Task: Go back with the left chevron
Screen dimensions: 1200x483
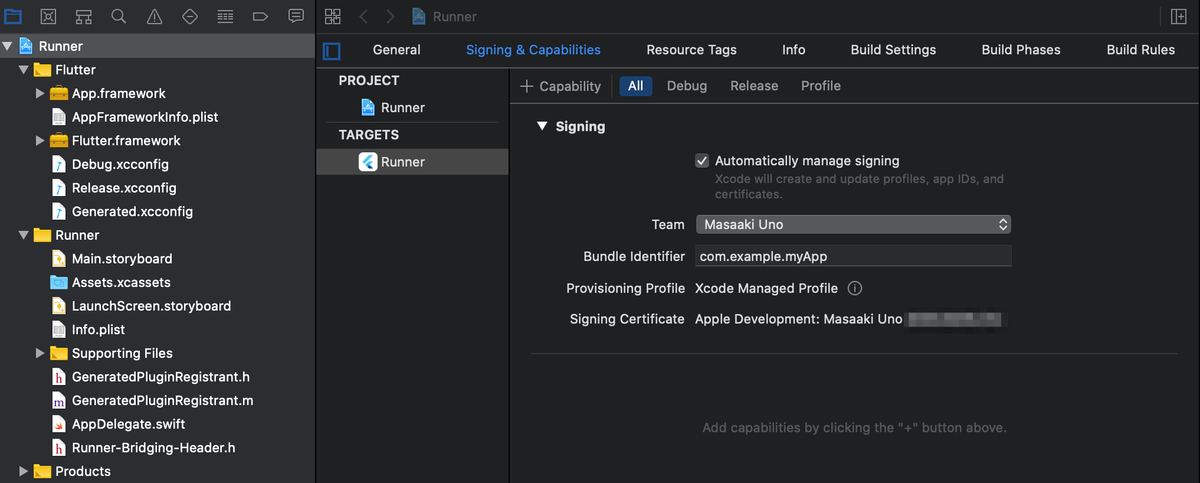Action: coord(364,16)
